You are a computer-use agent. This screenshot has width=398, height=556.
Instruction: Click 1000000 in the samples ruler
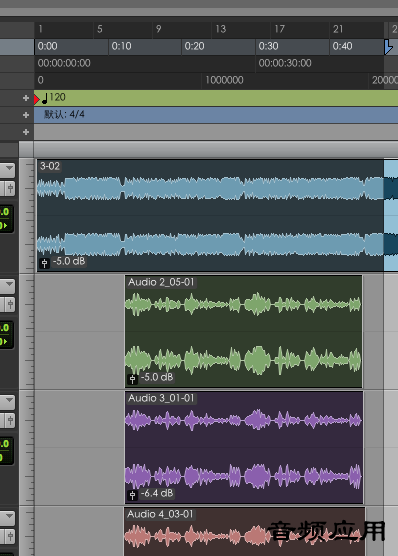pos(224,80)
